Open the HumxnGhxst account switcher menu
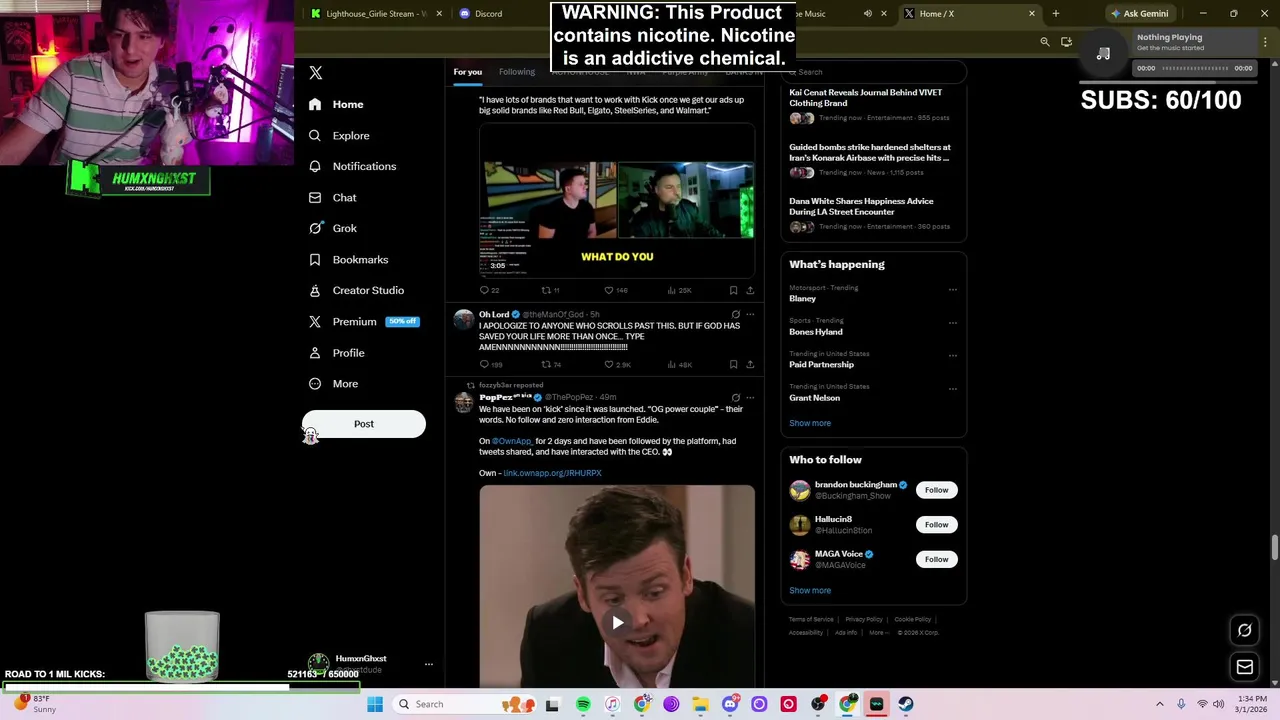 429,664
